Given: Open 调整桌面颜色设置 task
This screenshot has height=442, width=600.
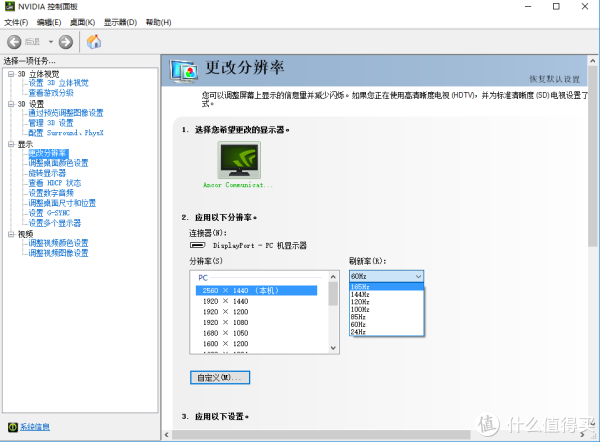Looking at the screenshot, I should point(59,163).
